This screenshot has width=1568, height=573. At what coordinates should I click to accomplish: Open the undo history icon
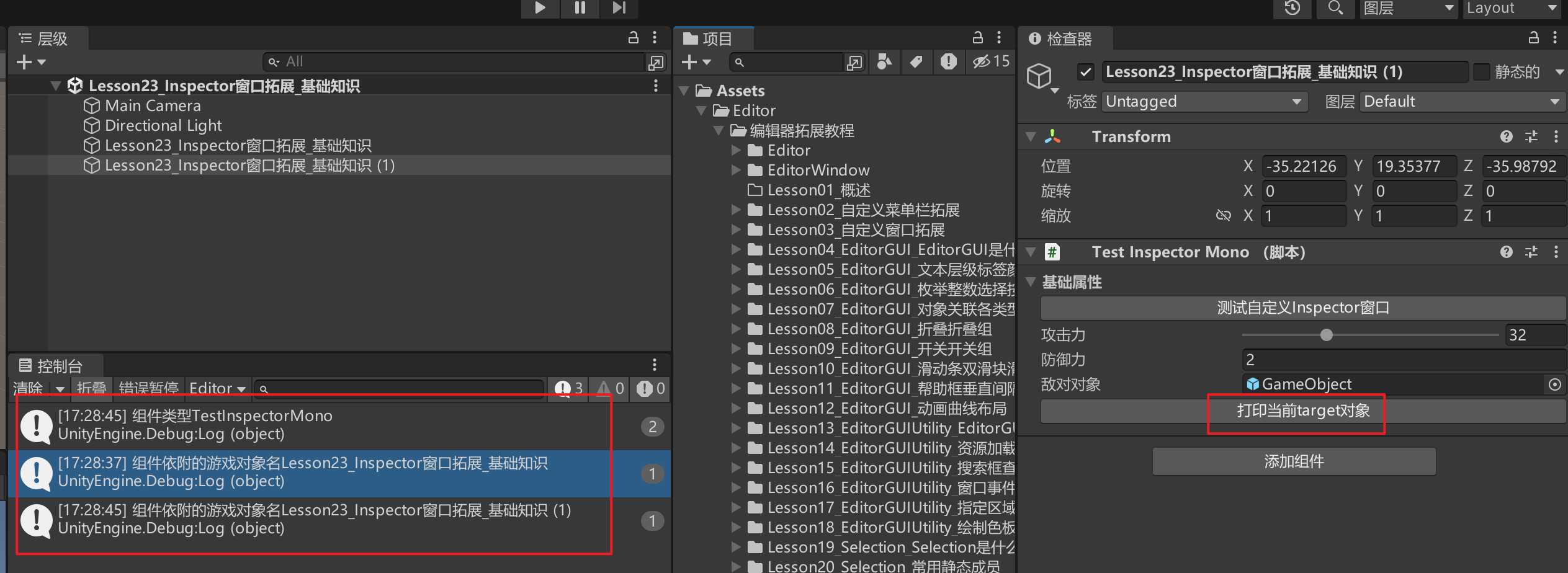pos(1292,8)
